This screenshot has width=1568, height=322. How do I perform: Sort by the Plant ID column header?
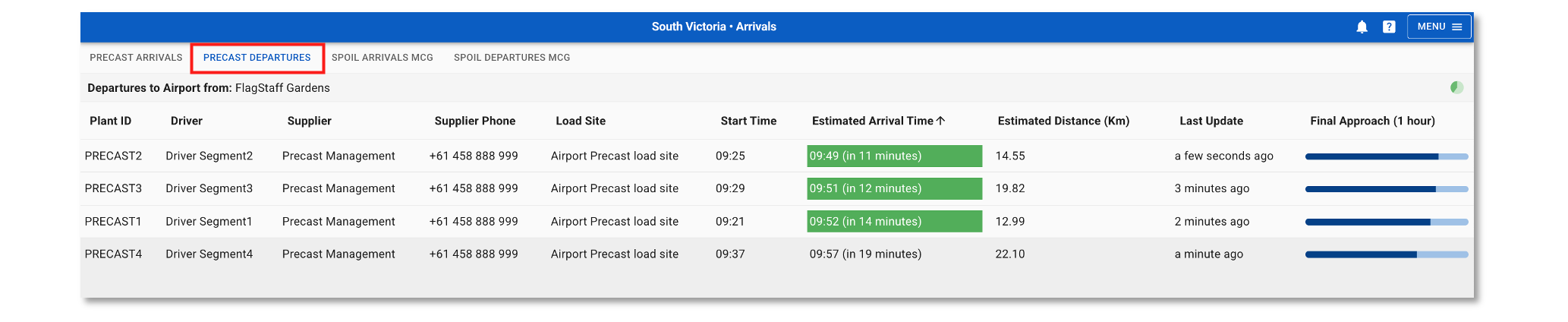point(111,121)
